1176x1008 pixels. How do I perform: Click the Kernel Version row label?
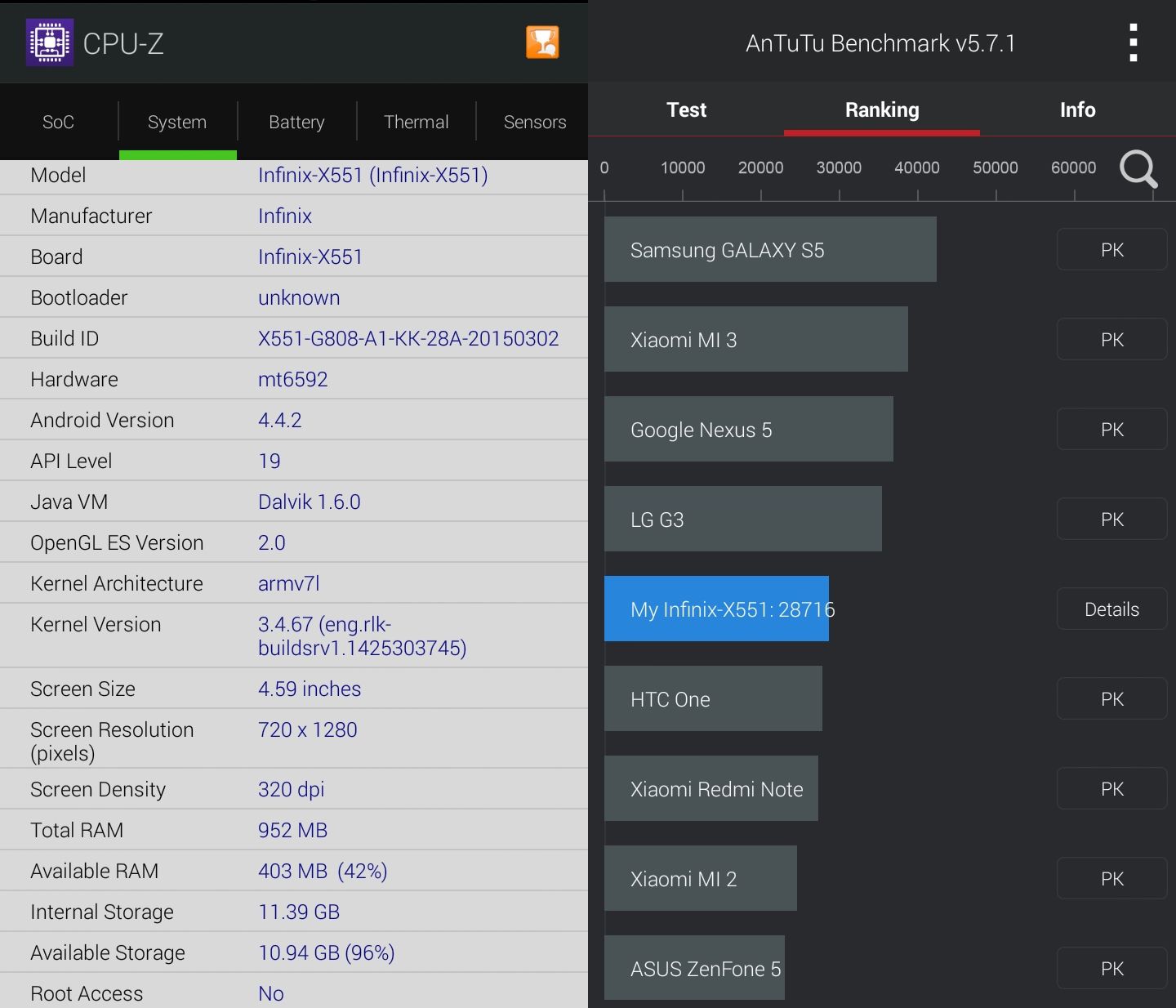coord(96,624)
